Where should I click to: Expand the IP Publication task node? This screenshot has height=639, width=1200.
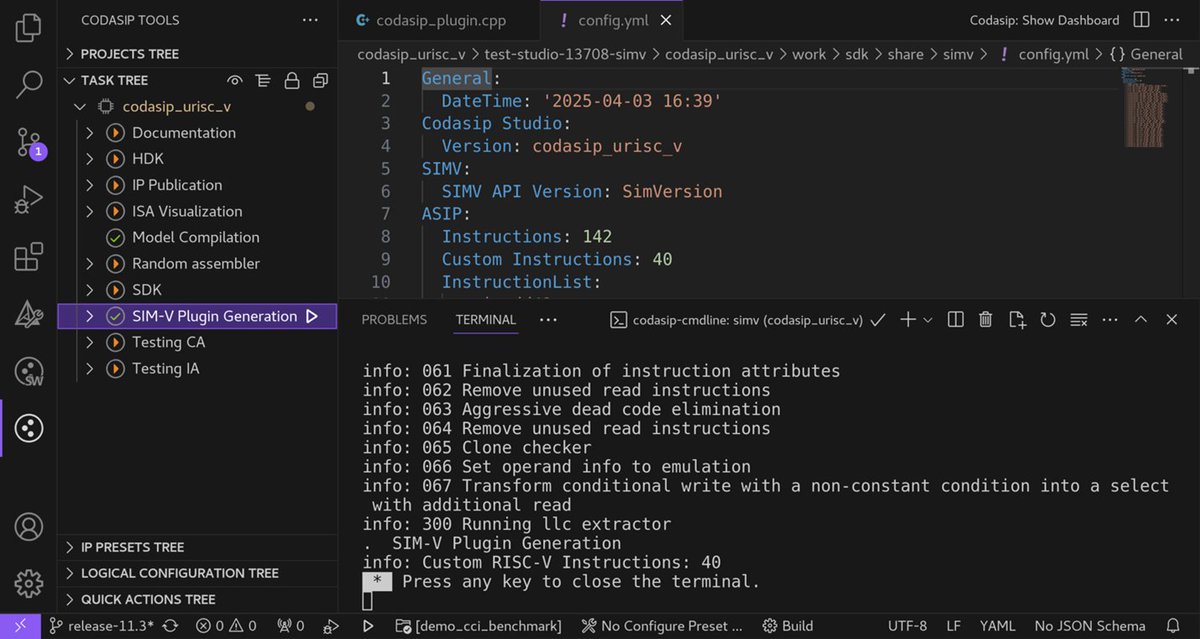pos(90,185)
